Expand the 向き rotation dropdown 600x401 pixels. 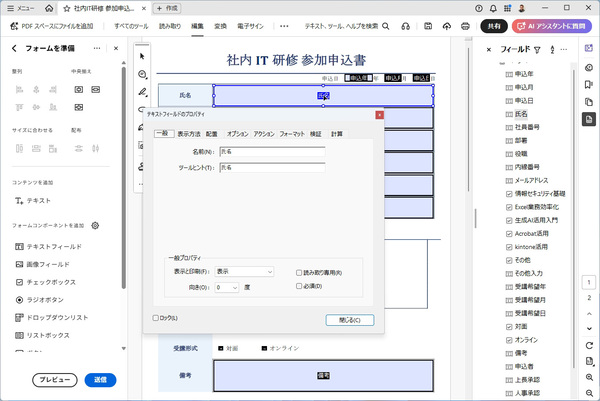(x=227, y=287)
